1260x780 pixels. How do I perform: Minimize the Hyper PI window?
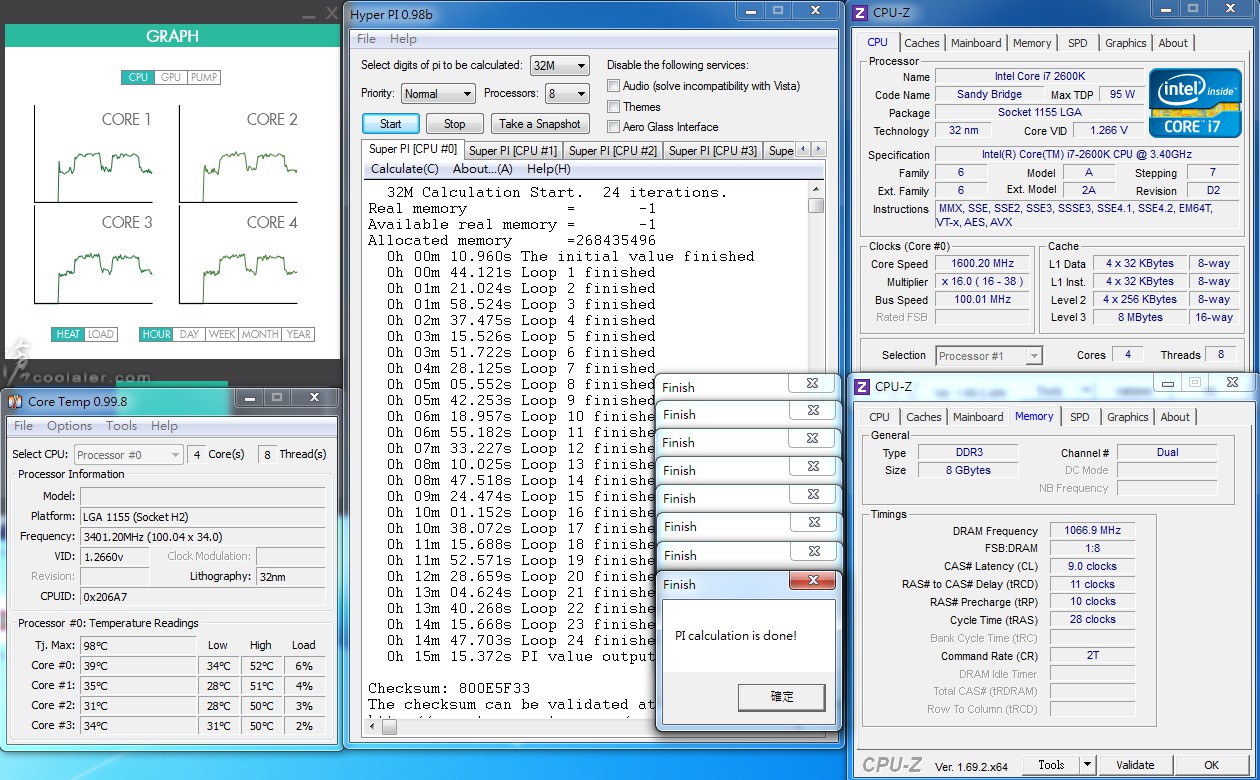tap(751, 11)
